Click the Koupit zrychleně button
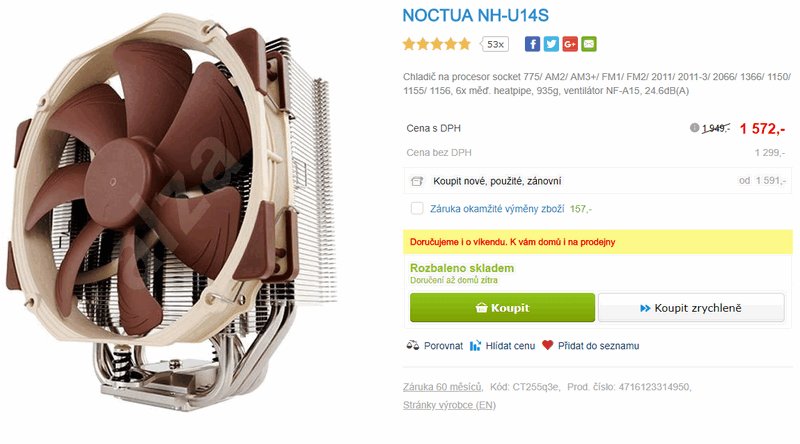Screen dimensions: 800x444 click(691, 308)
